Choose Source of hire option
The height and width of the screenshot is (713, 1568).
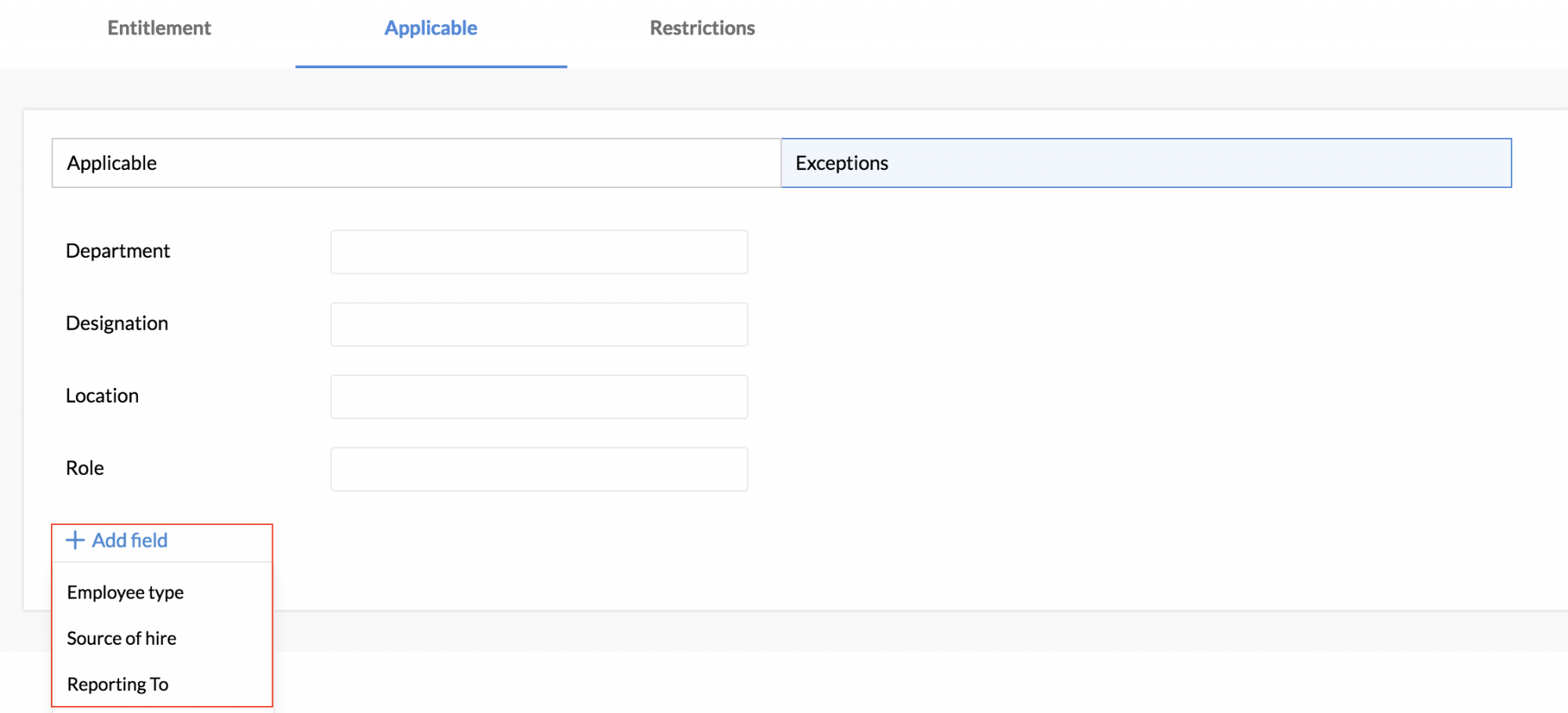122,639
